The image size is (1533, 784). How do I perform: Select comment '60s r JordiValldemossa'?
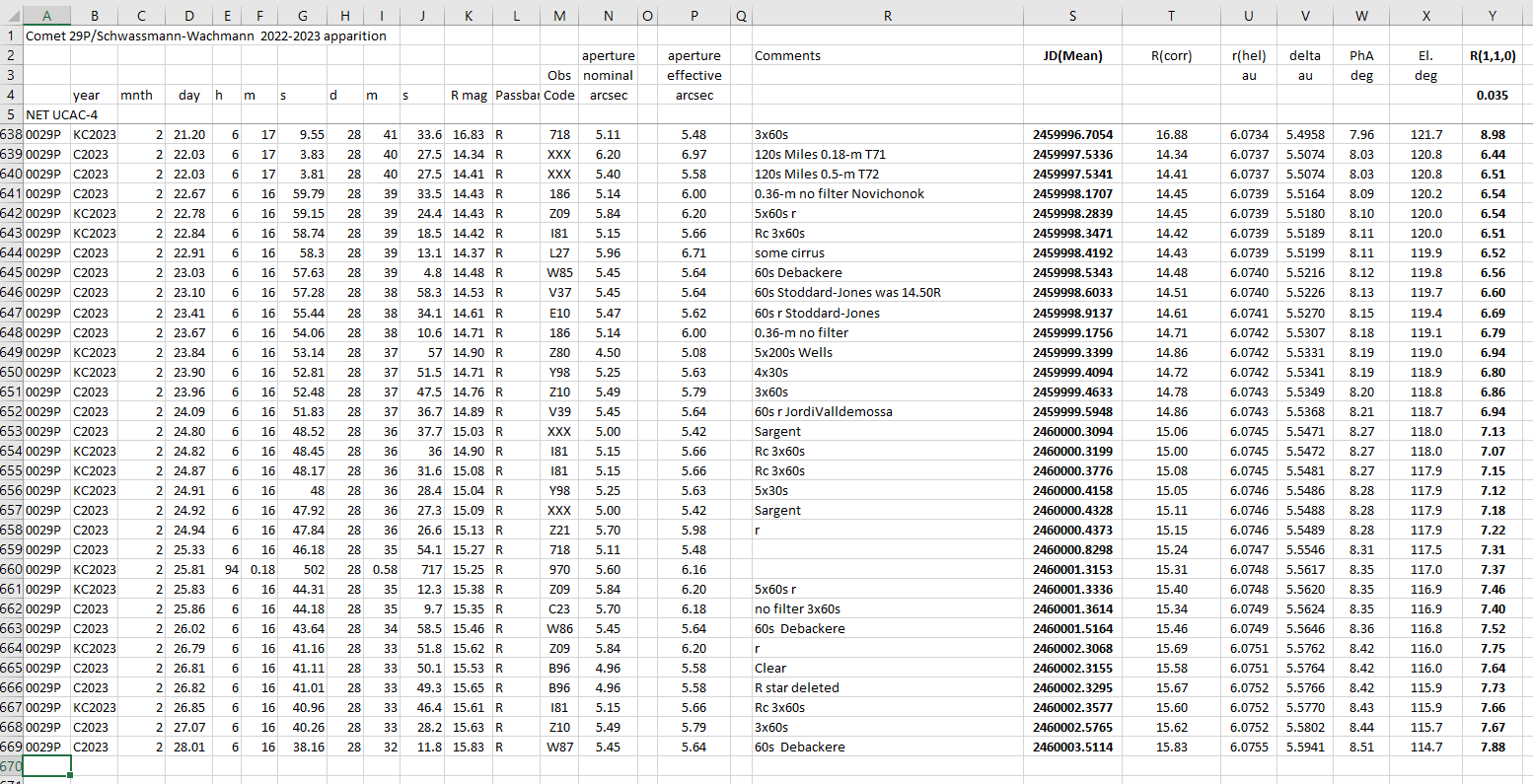[x=887, y=411]
